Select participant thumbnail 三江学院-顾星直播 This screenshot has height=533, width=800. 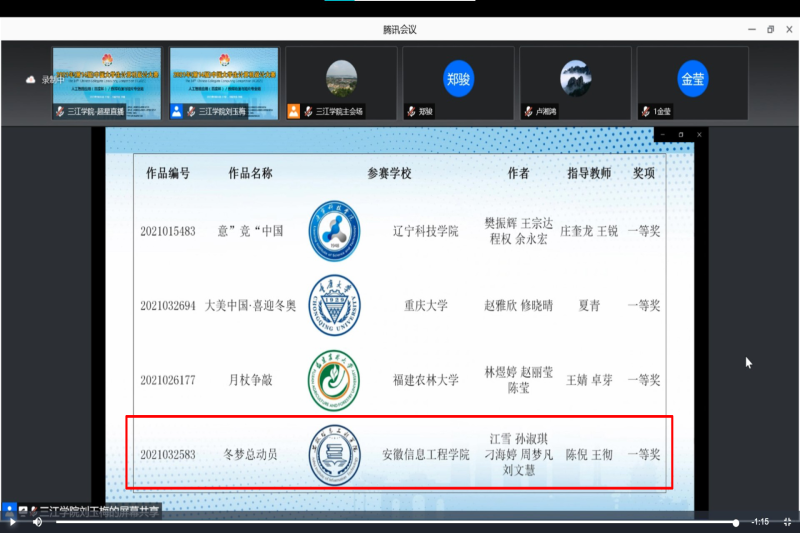pos(107,83)
